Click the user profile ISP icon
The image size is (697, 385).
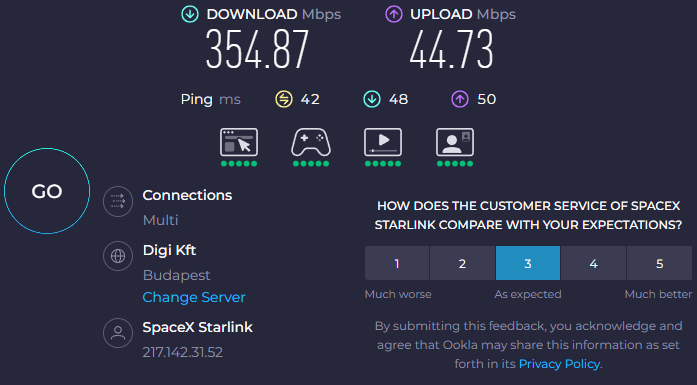coord(118,333)
